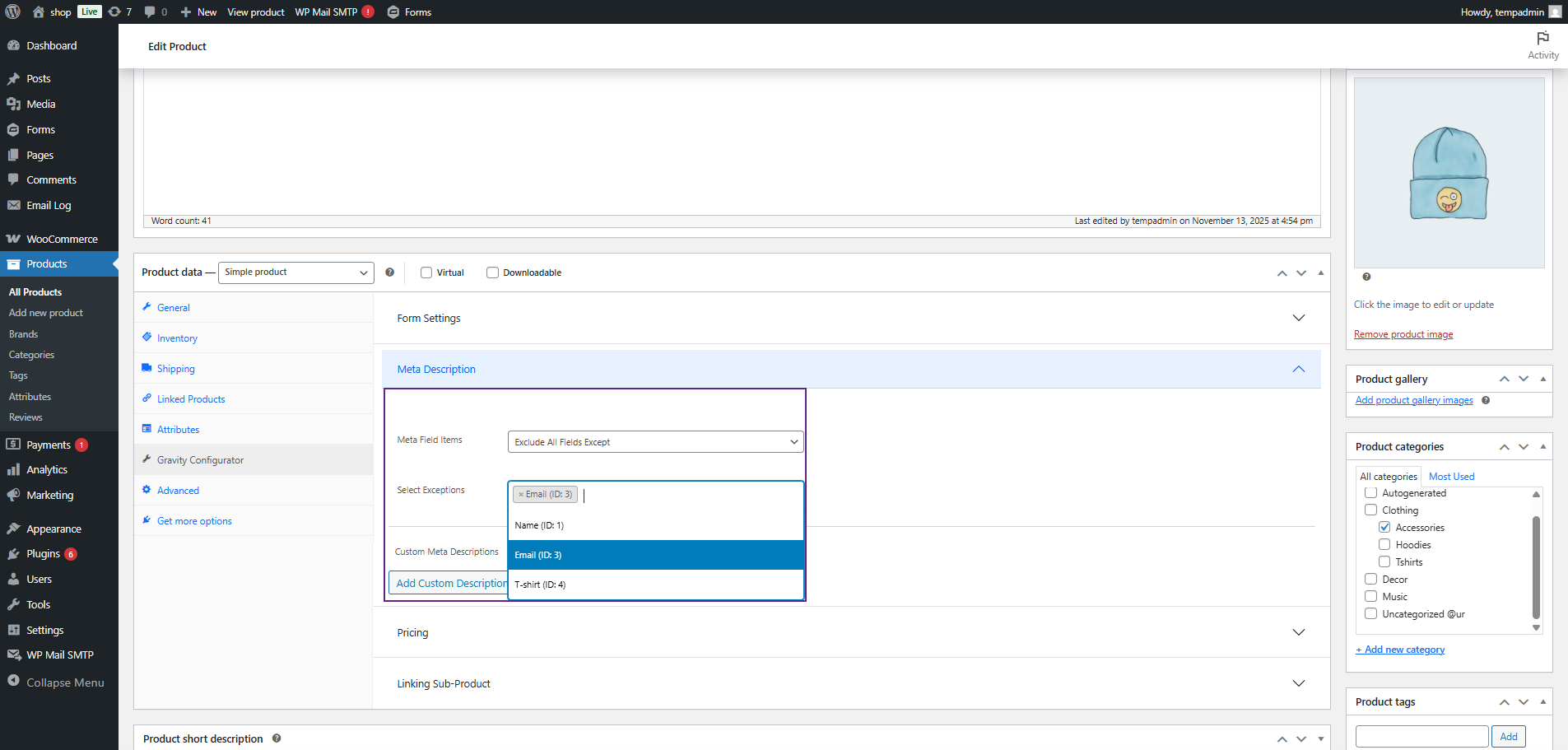This screenshot has height=750, width=1568.
Task: Uncheck the Accessories category
Action: [x=1384, y=528]
